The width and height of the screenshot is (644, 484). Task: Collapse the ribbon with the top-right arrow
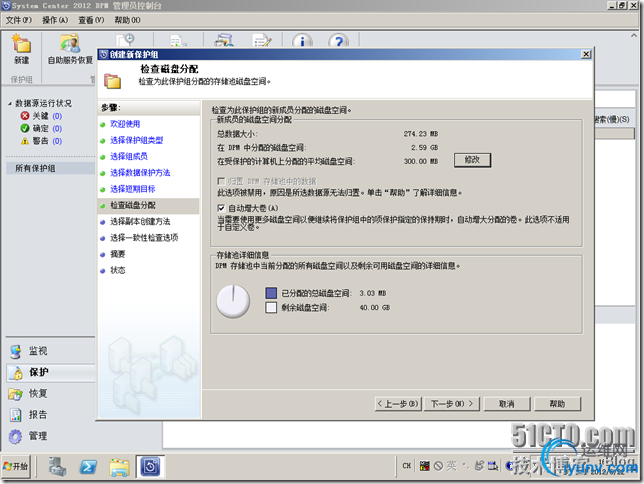(634, 36)
